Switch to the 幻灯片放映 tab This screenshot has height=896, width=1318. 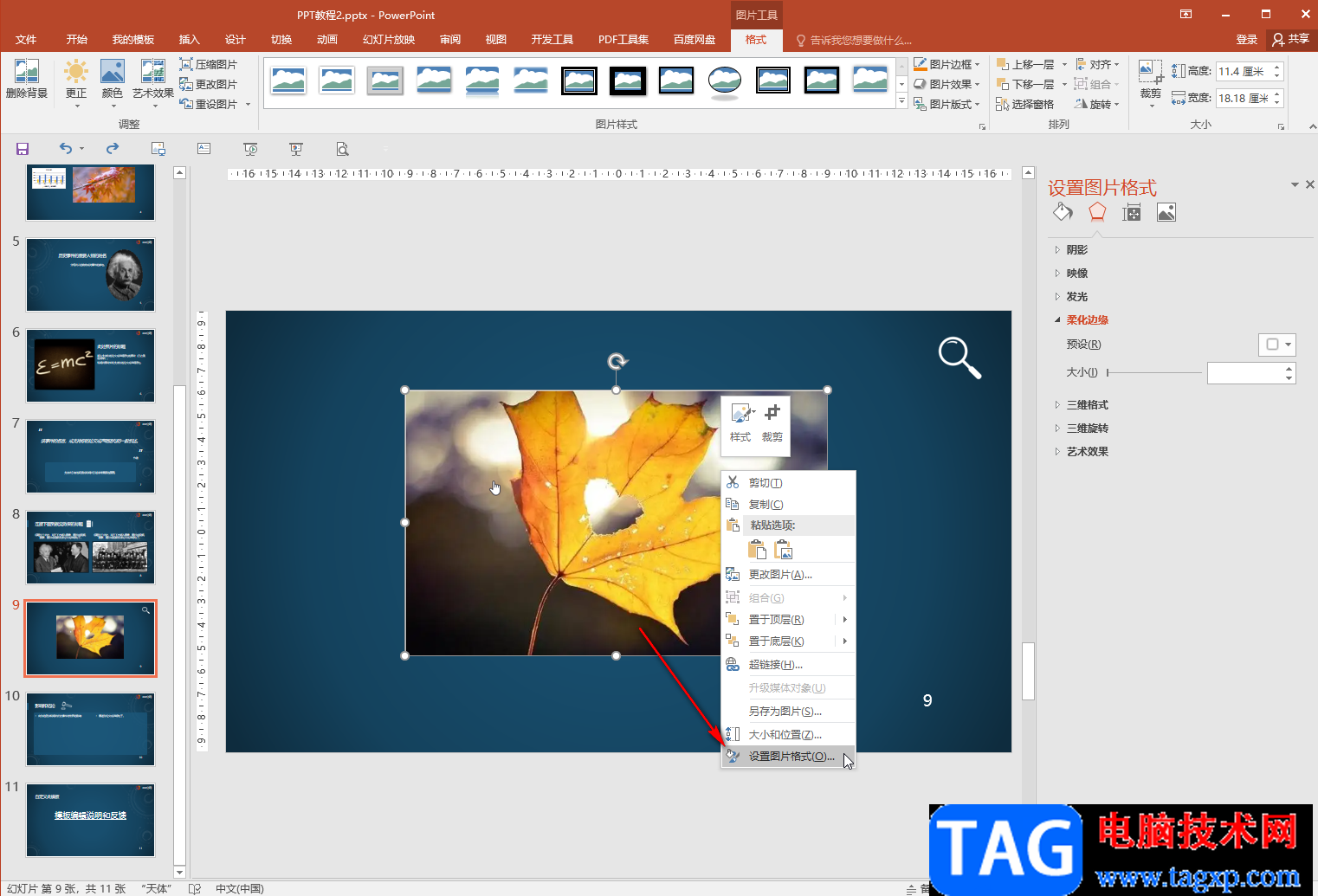[389, 40]
